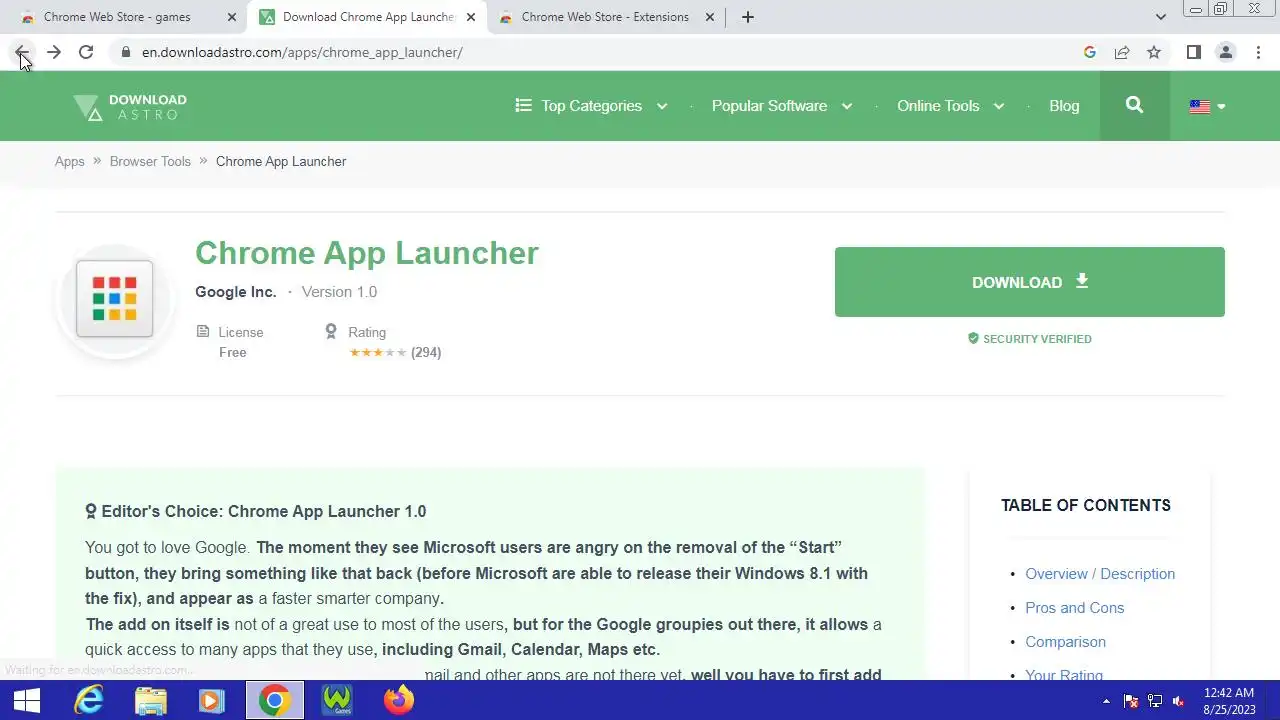Click the green DOWNLOAD button
Viewport: 1280px width, 720px height.
pos(1030,282)
